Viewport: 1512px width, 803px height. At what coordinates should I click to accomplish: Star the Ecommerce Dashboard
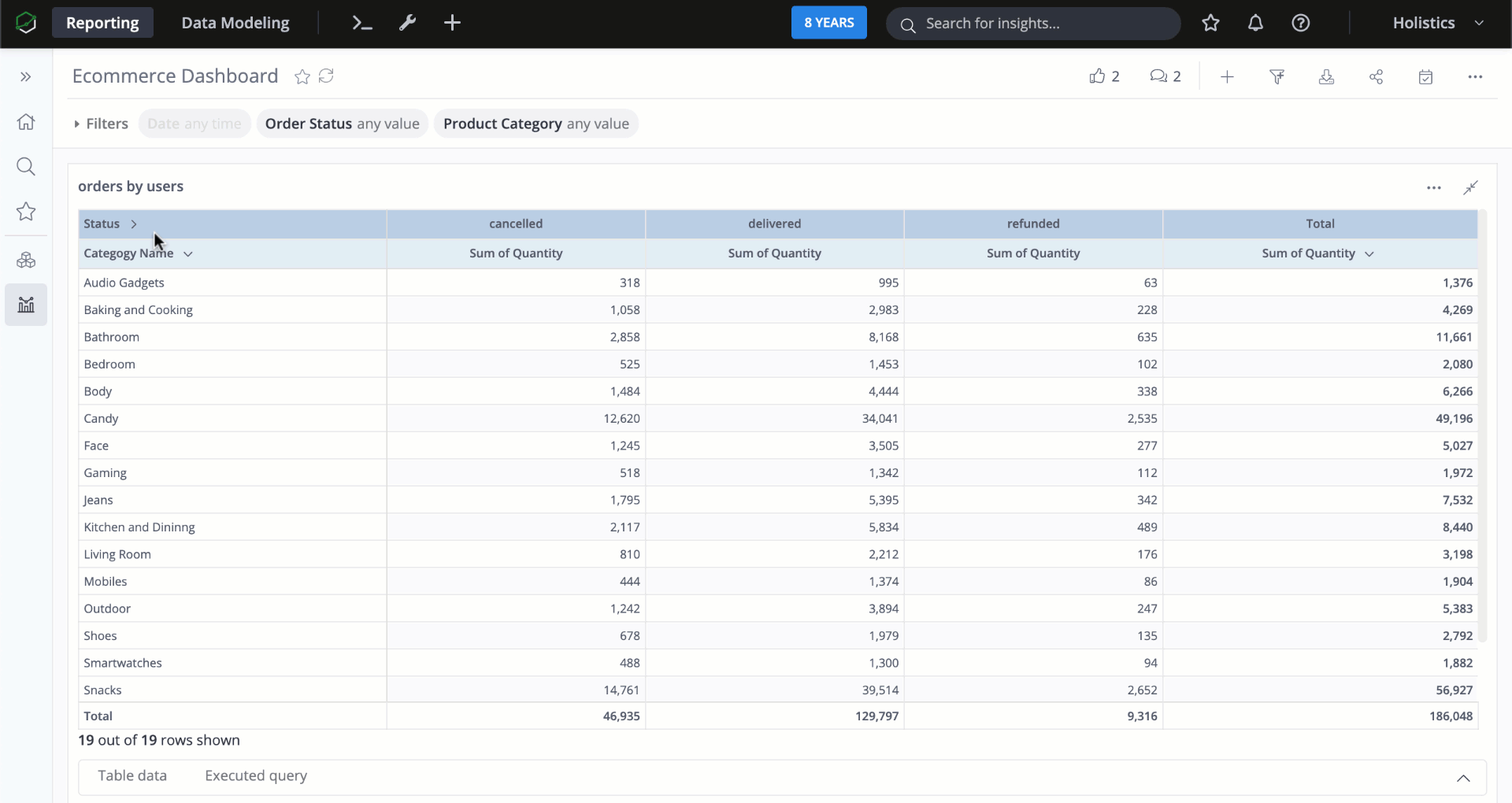pos(302,76)
